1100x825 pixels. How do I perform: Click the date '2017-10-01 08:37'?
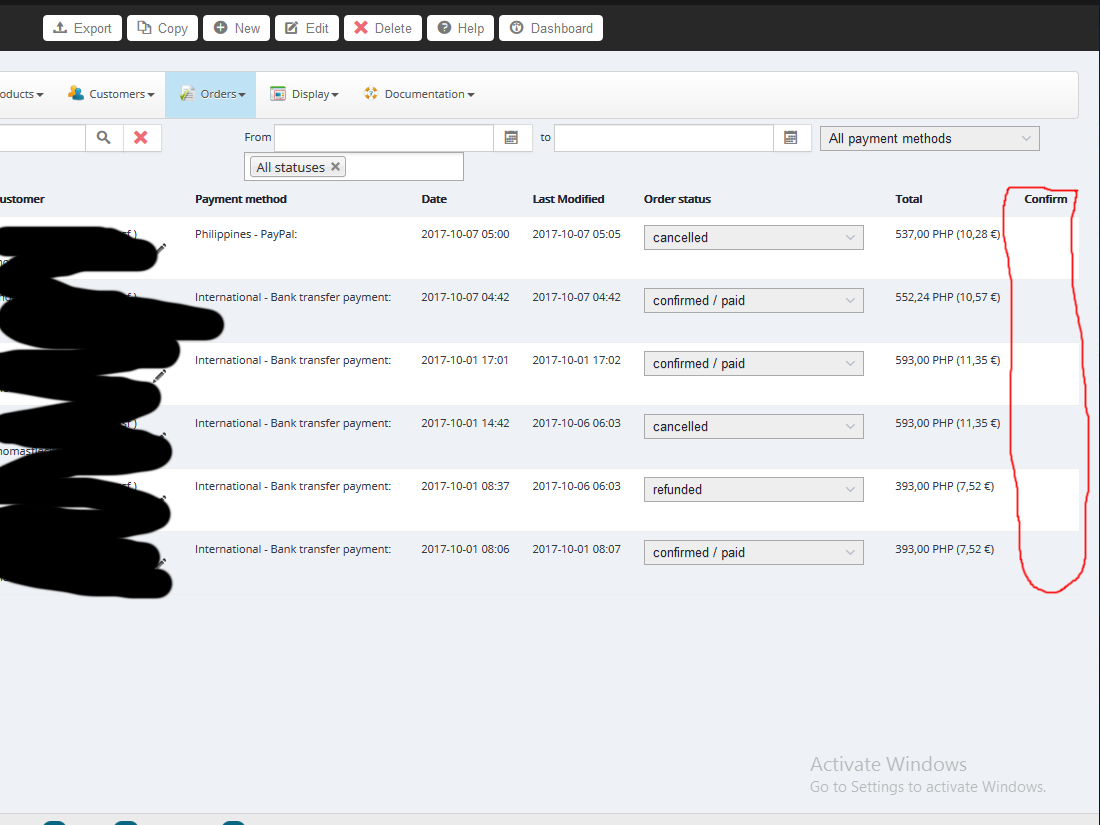coord(465,486)
